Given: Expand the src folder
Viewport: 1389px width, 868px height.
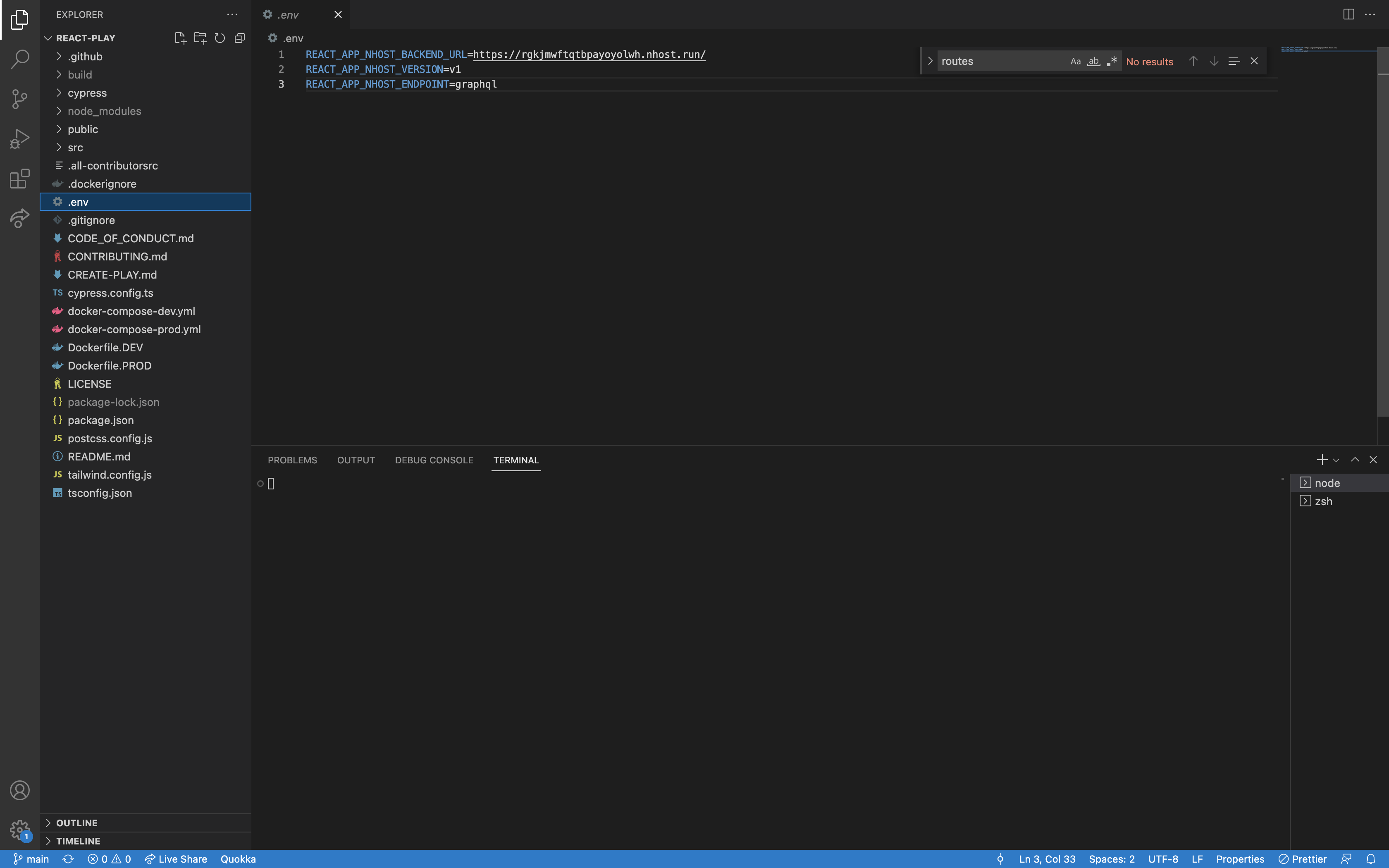Looking at the screenshot, I should (75, 148).
